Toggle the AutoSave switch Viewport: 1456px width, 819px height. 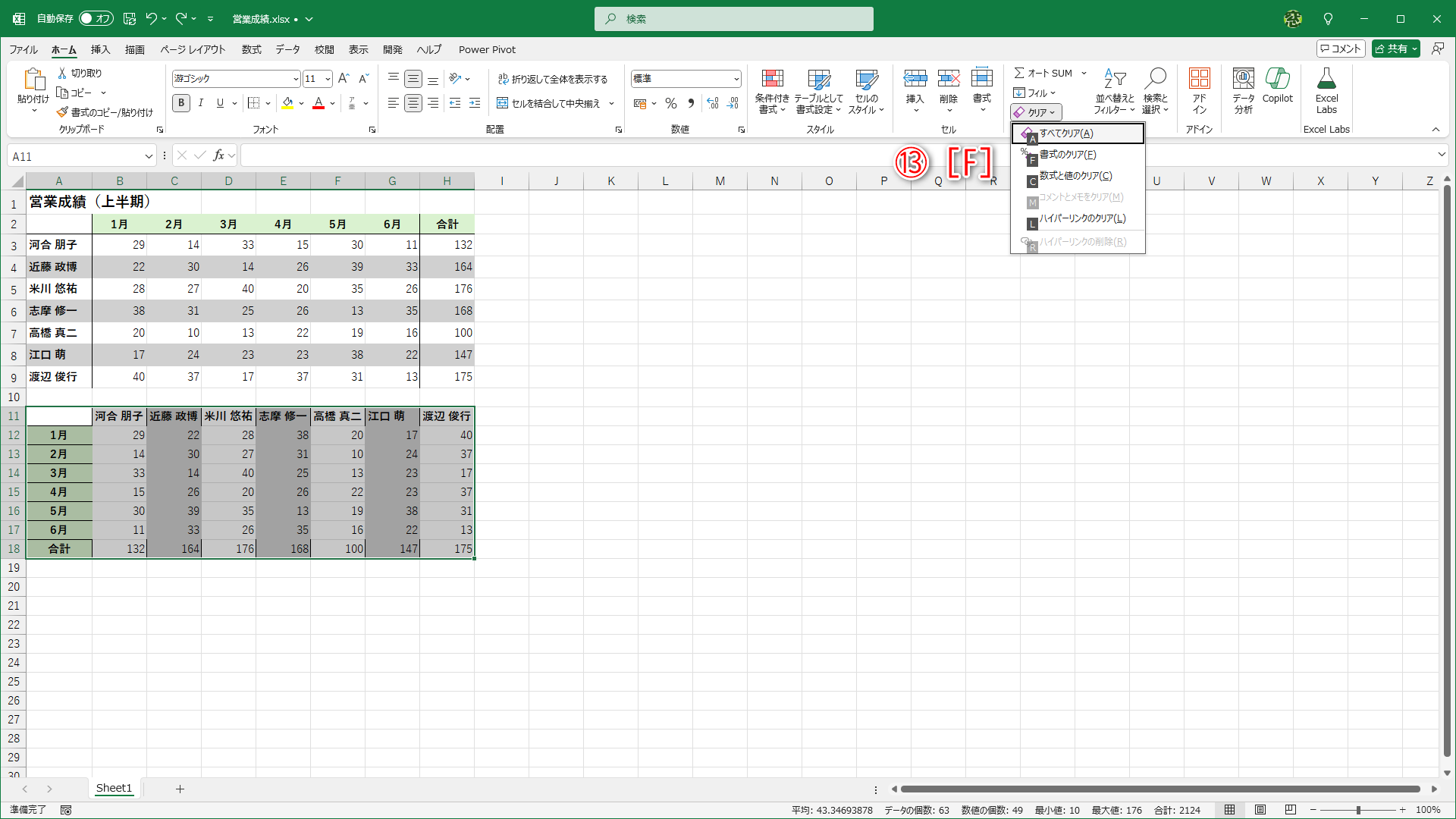(96, 18)
